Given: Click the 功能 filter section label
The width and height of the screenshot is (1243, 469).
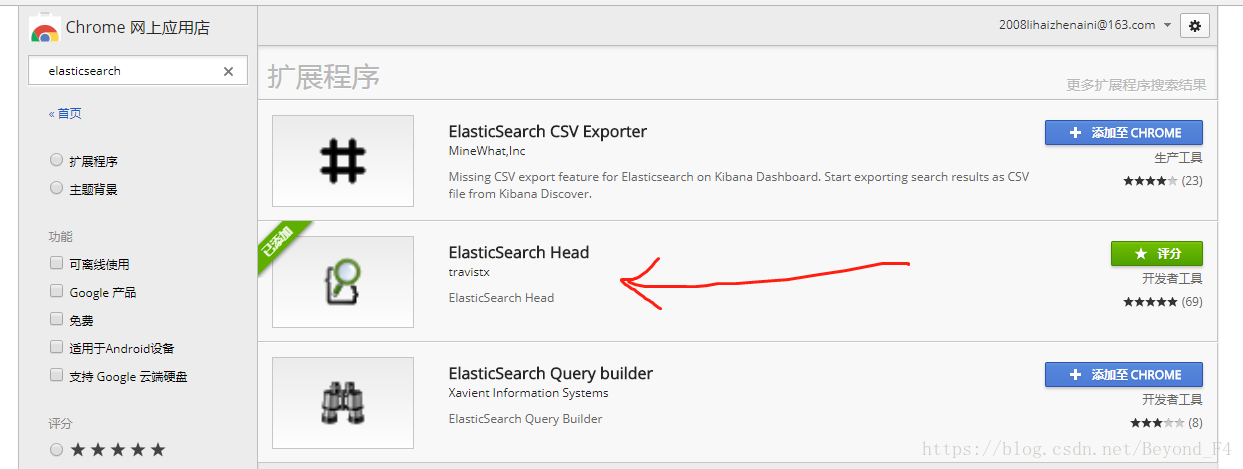Looking at the screenshot, I should tap(61, 237).
